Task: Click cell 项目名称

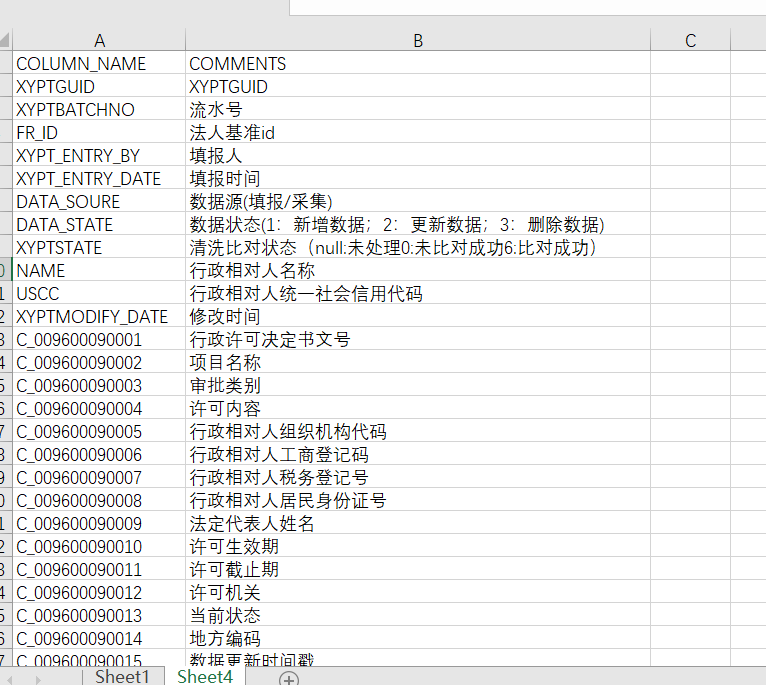Action: tap(418, 362)
